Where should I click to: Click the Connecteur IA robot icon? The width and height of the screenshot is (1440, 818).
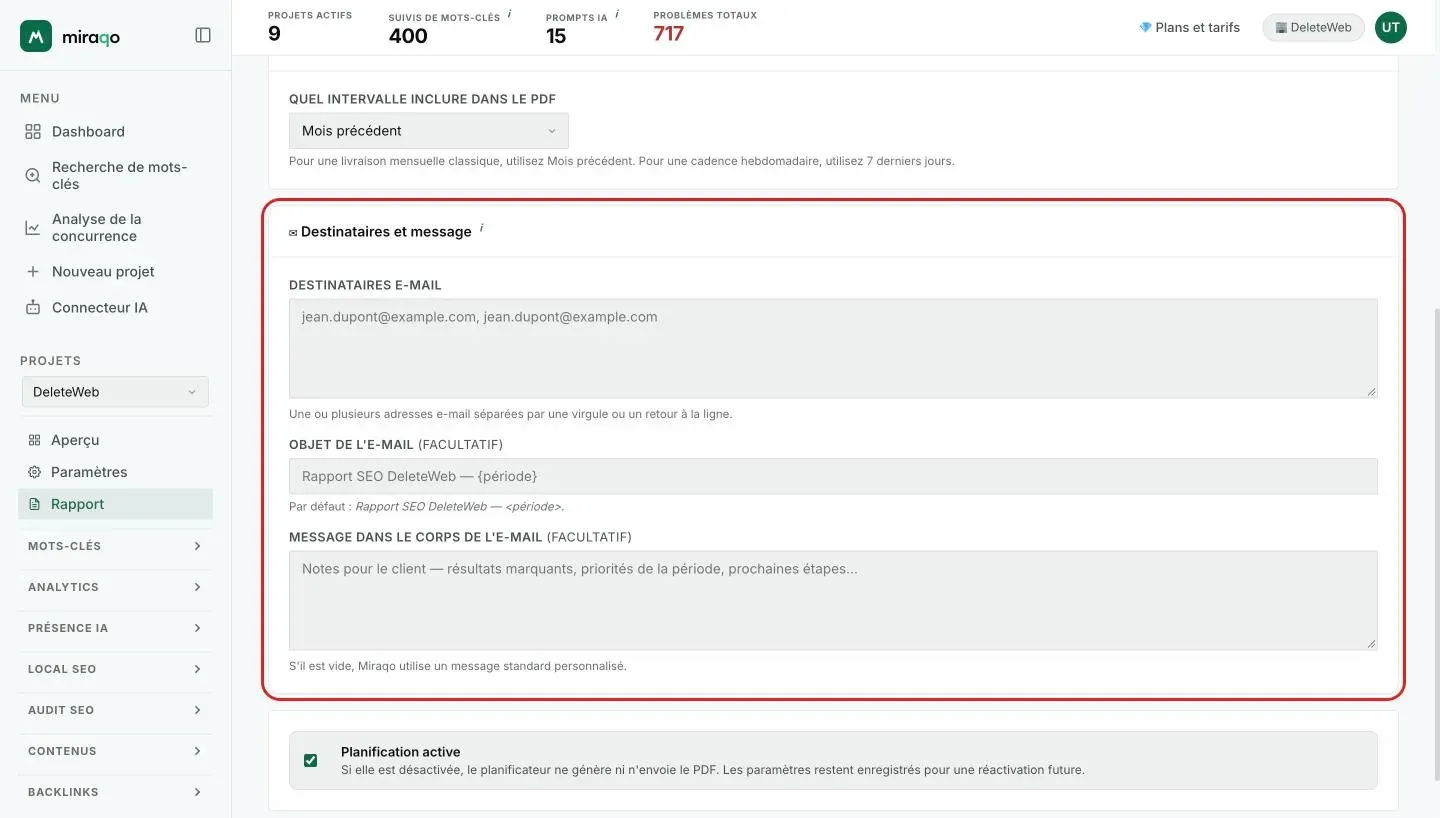tap(33, 307)
